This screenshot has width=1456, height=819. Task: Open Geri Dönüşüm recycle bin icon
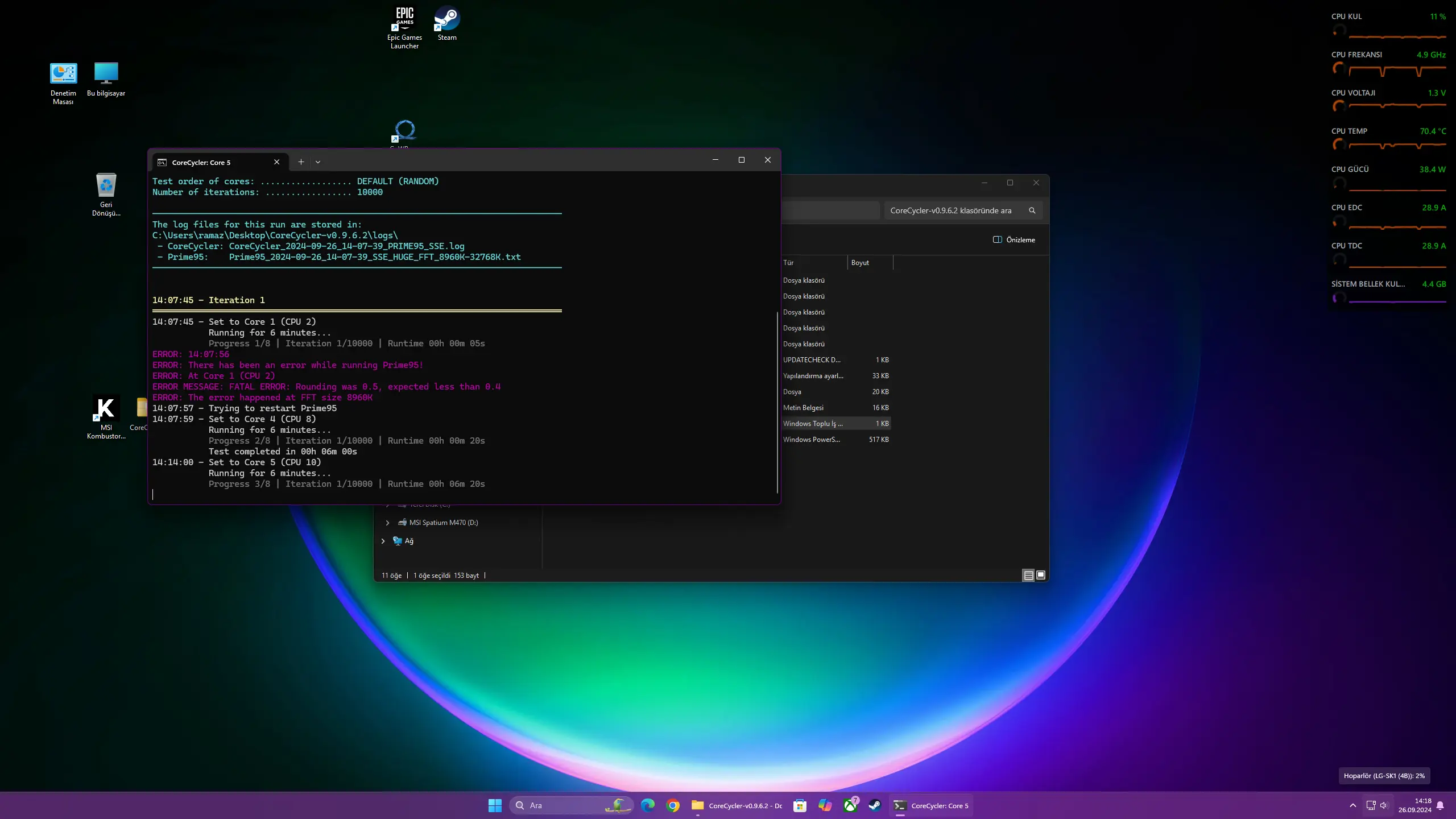106,195
